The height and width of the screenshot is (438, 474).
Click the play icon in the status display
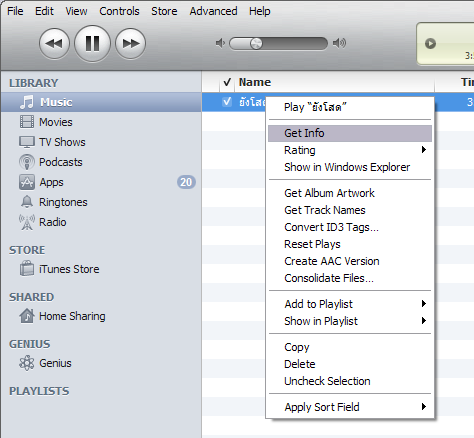(x=430, y=44)
